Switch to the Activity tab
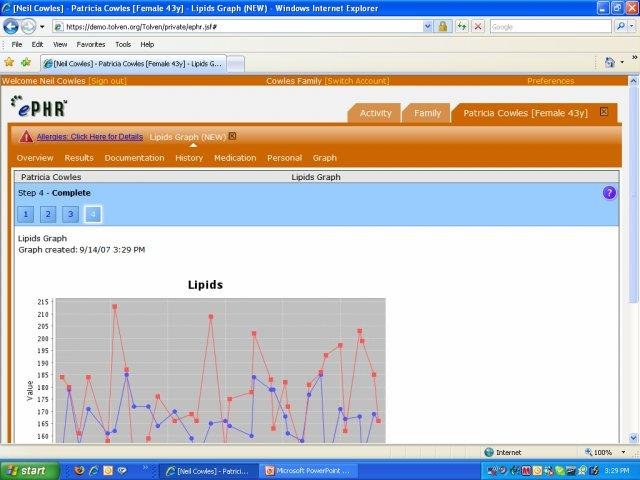The image size is (640, 480). click(x=375, y=114)
